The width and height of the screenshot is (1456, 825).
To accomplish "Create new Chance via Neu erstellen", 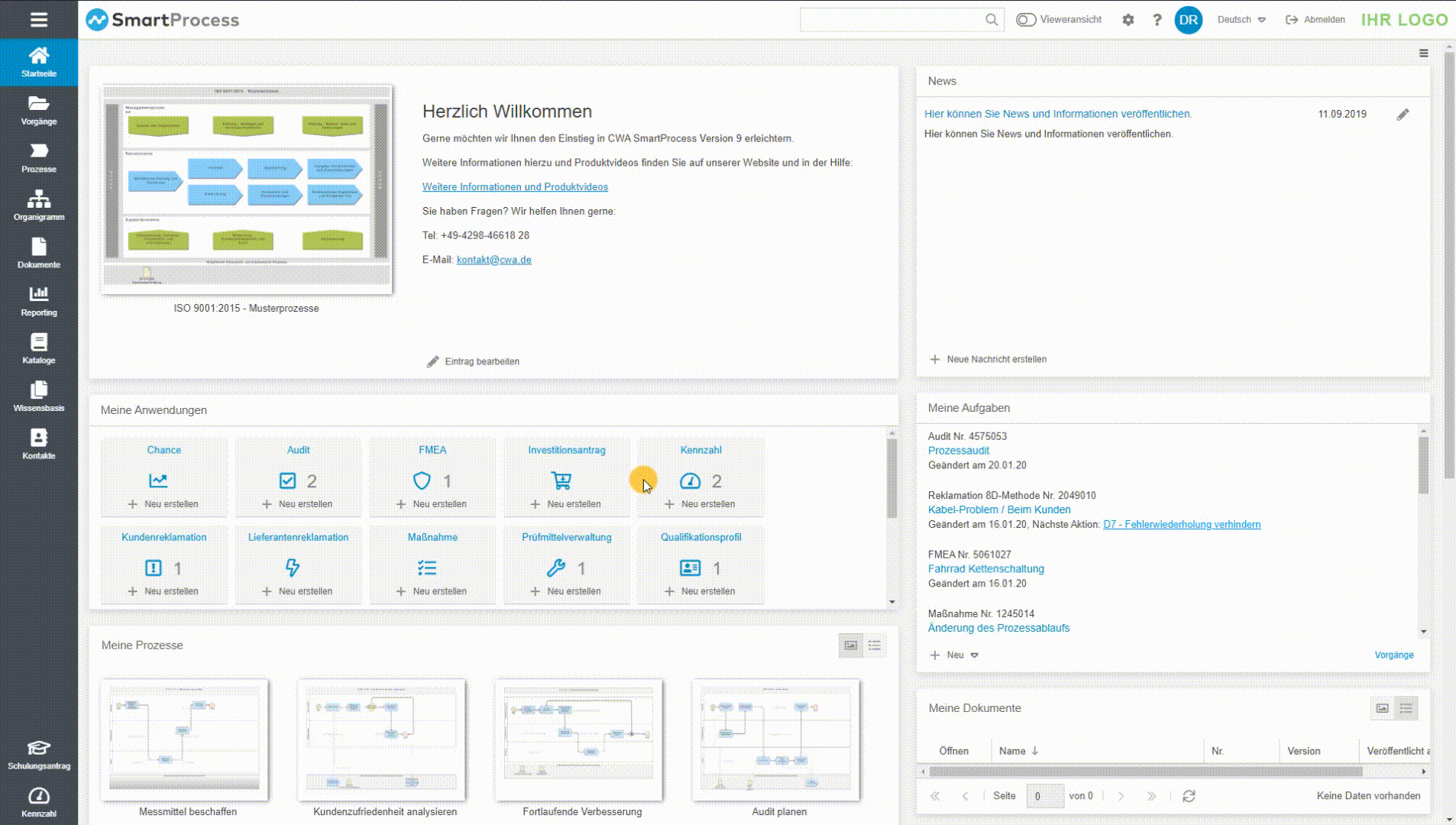I will [163, 504].
